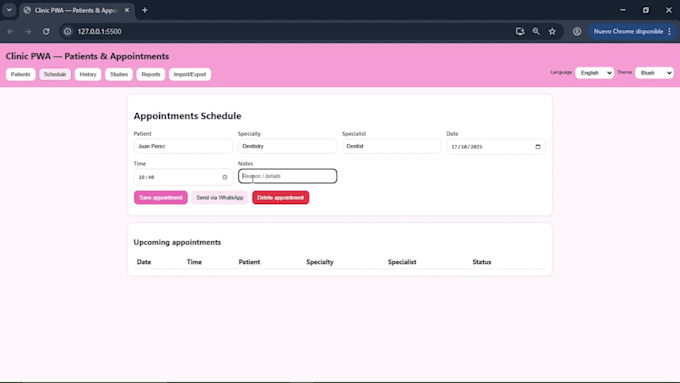680x383 pixels.
Task: Open the Studies tab
Action: click(119, 74)
